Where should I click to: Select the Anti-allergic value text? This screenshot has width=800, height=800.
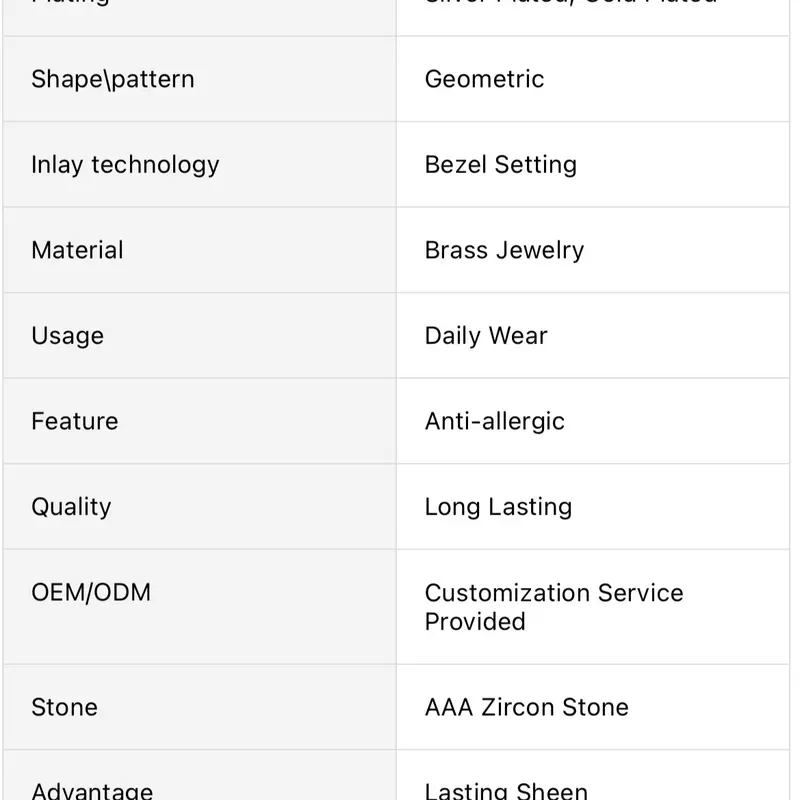pos(494,421)
